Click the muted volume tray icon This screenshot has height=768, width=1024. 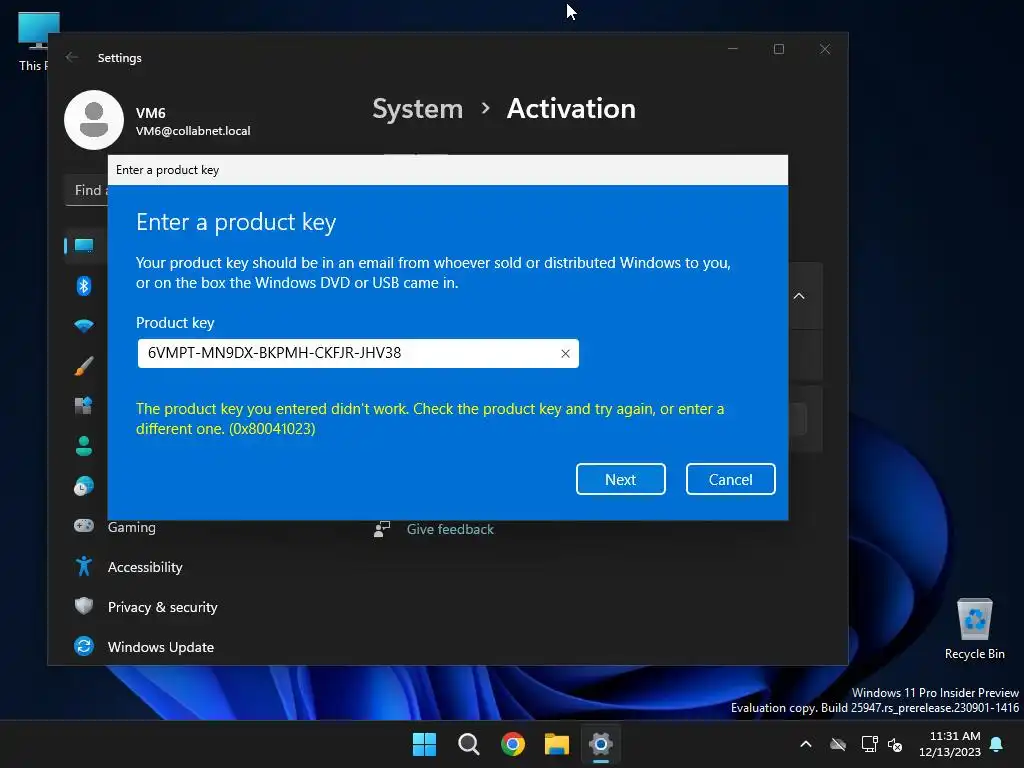(x=895, y=744)
